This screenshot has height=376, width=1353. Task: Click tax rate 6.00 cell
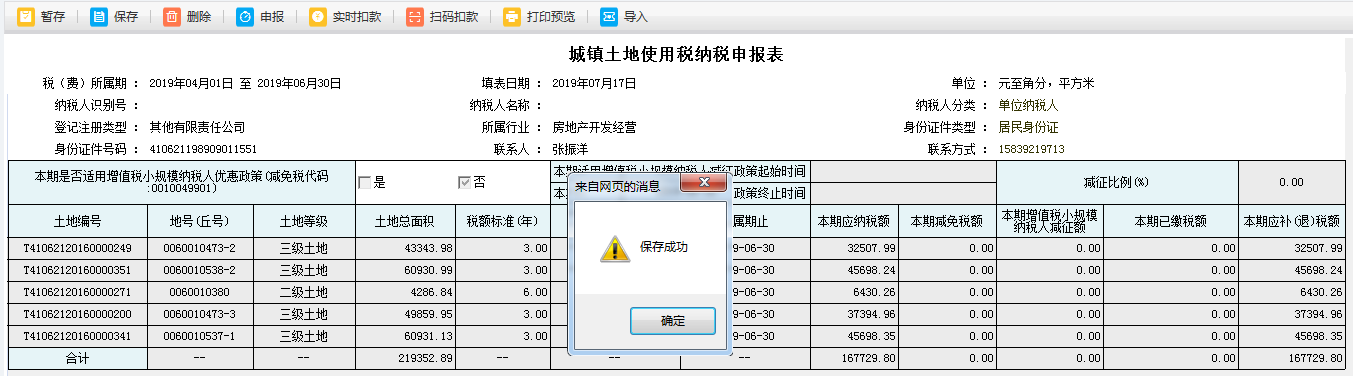pyautogui.click(x=503, y=292)
